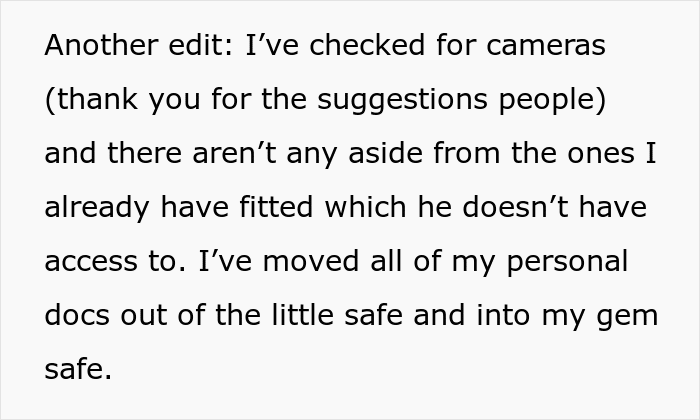Click the word "doesn't"
This screenshot has width=700, height=420.
(515, 207)
